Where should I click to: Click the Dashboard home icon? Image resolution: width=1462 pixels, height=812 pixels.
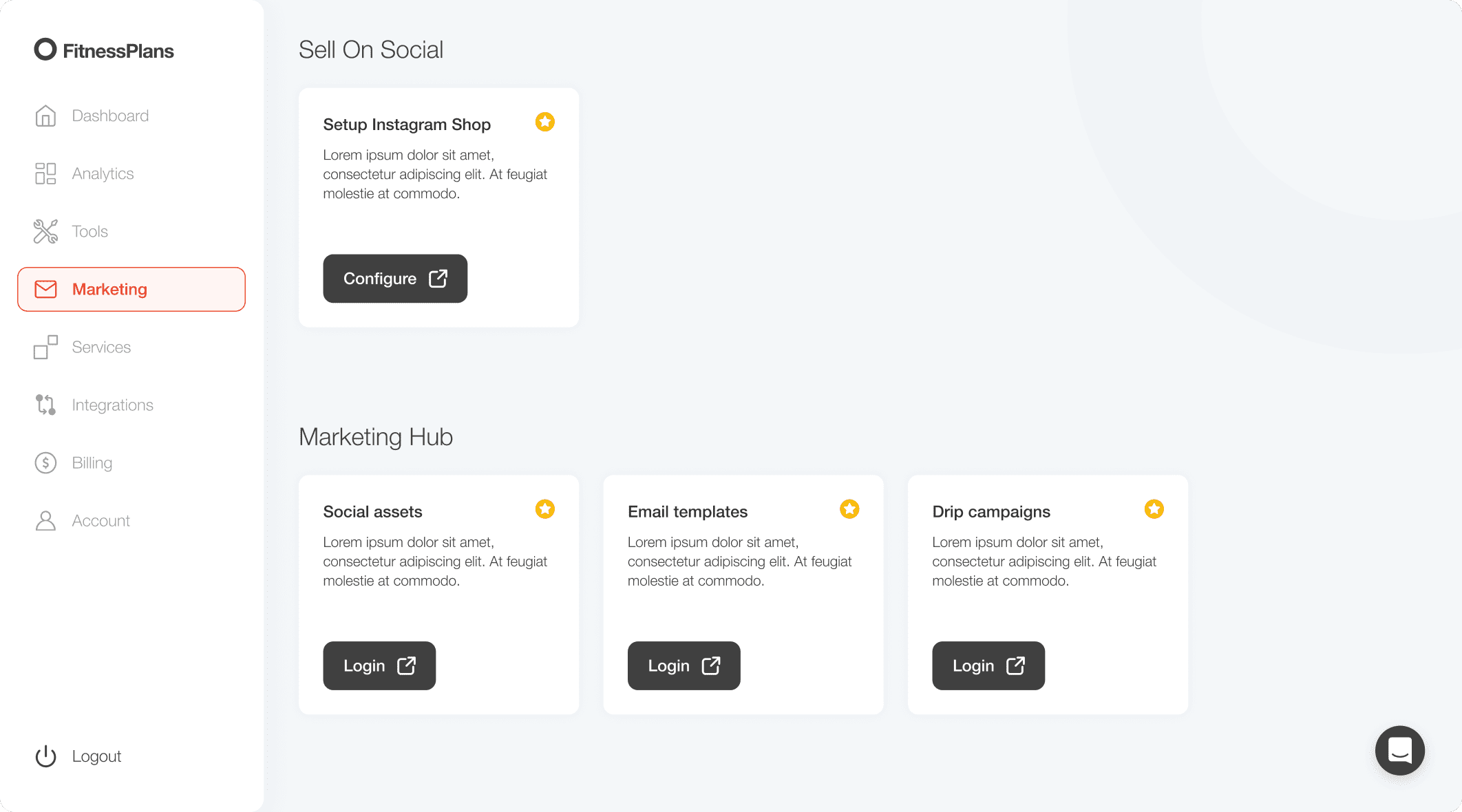[45, 116]
